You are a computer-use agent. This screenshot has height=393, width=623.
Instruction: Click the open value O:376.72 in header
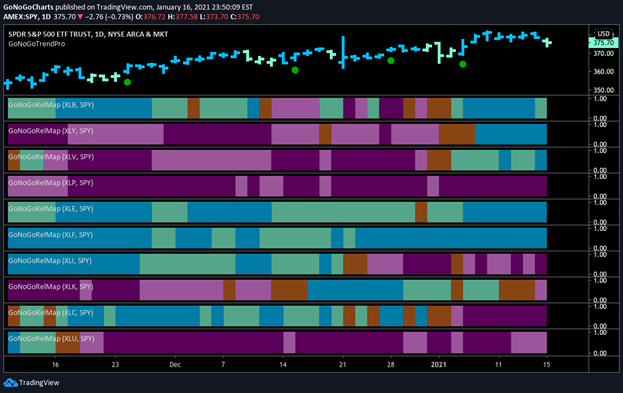tap(150, 17)
